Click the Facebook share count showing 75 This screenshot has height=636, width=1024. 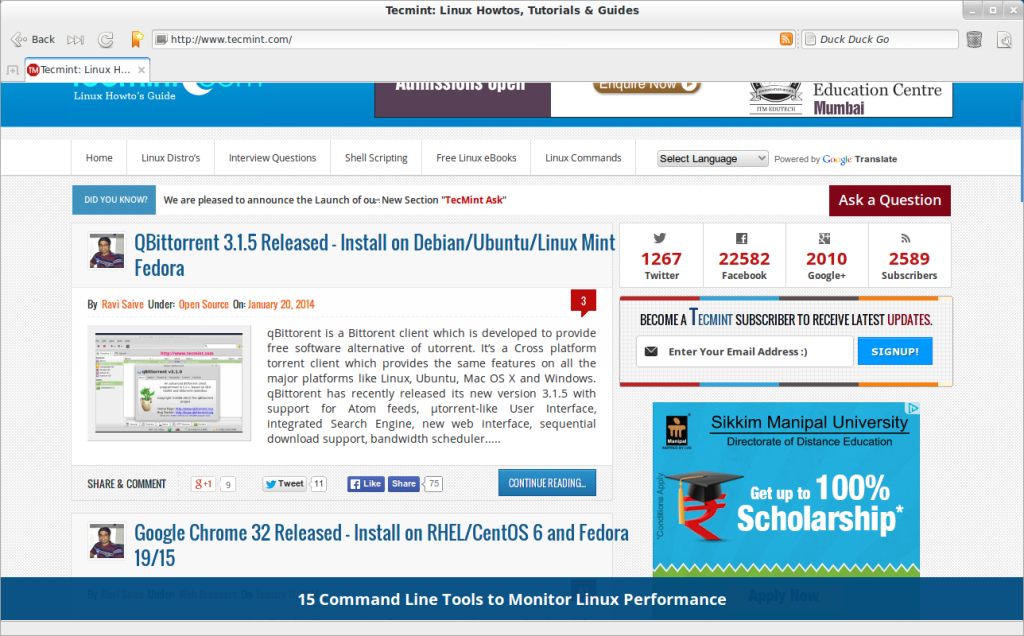click(x=434, y=484)
